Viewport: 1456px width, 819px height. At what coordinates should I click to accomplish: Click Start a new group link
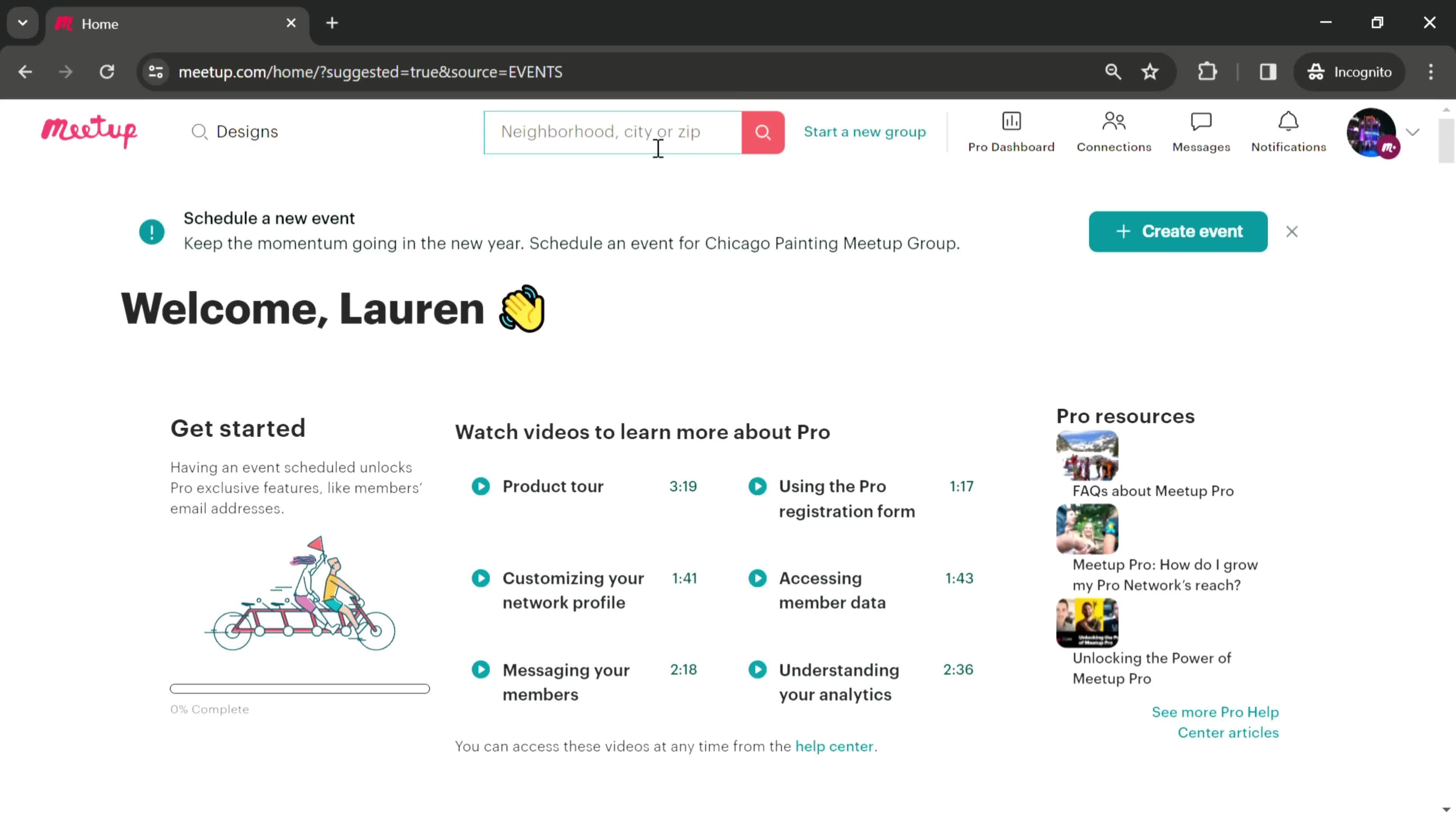click(864, 131)
